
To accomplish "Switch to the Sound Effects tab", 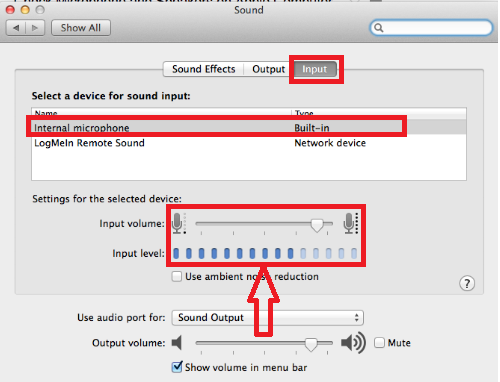I will (204, 69).
